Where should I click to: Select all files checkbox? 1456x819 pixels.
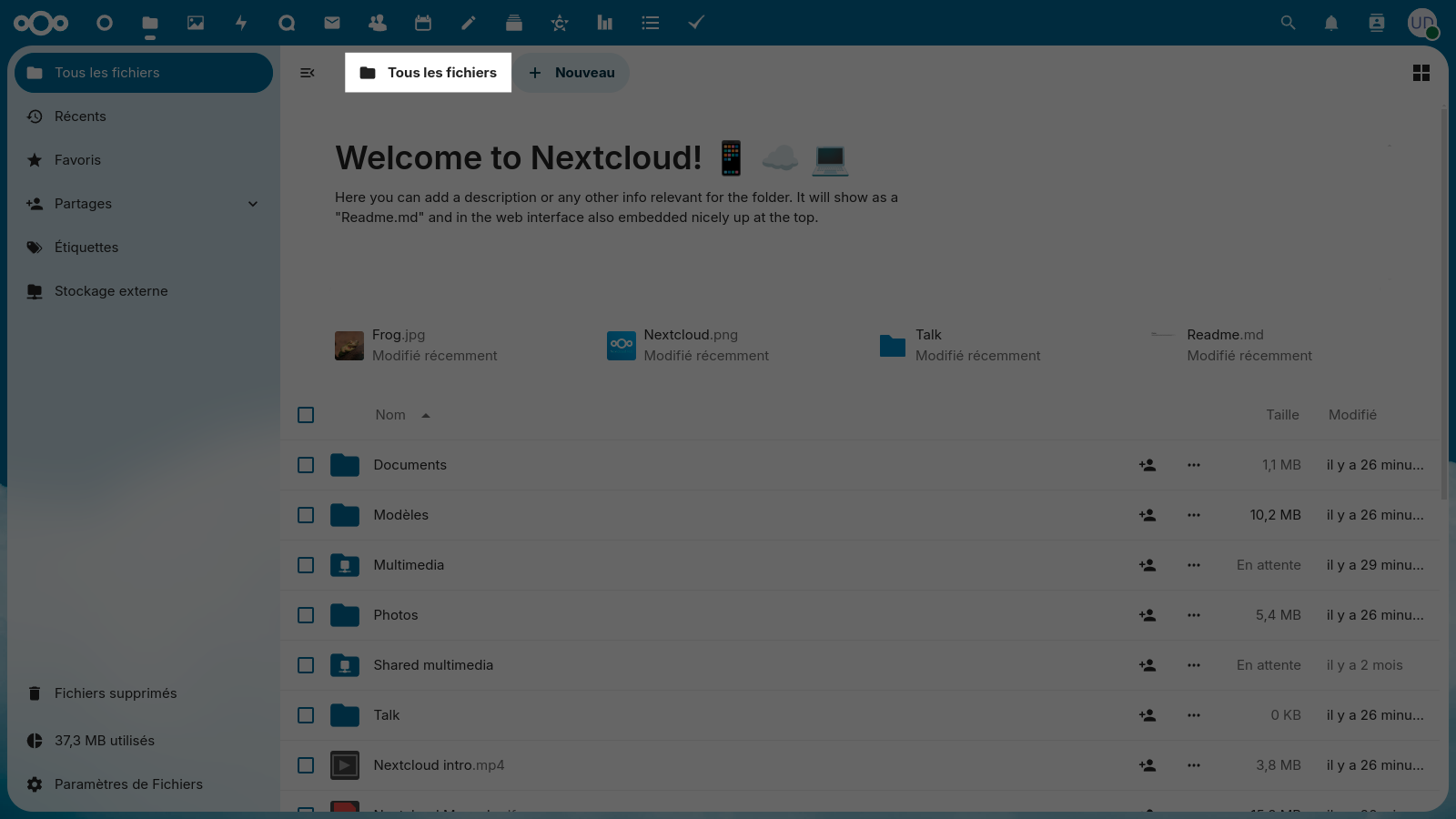(306, 415)
